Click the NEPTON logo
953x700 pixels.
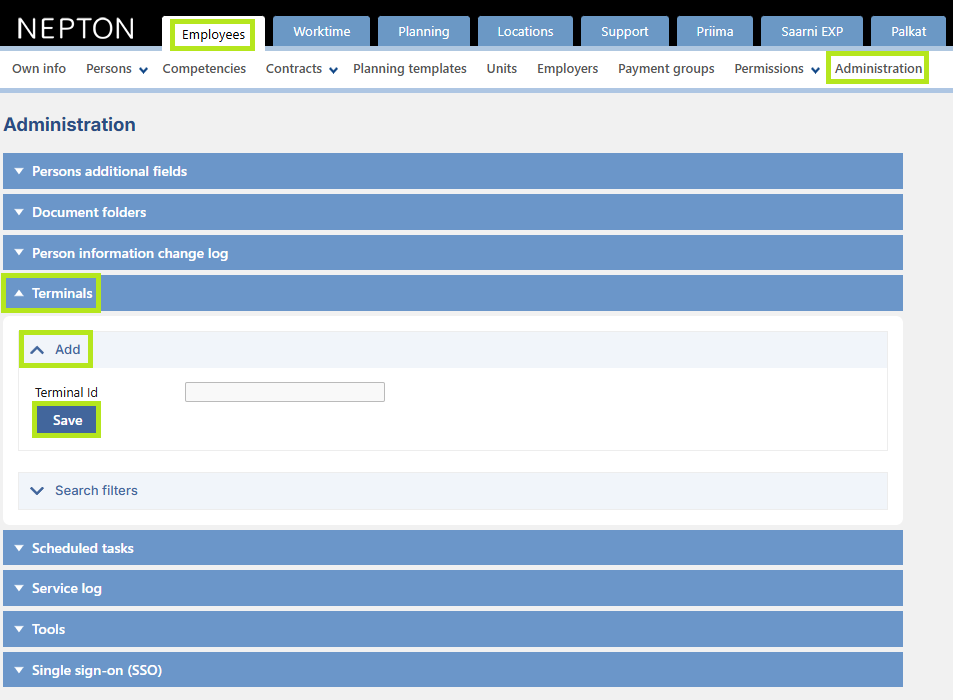(x=75, y=29)
